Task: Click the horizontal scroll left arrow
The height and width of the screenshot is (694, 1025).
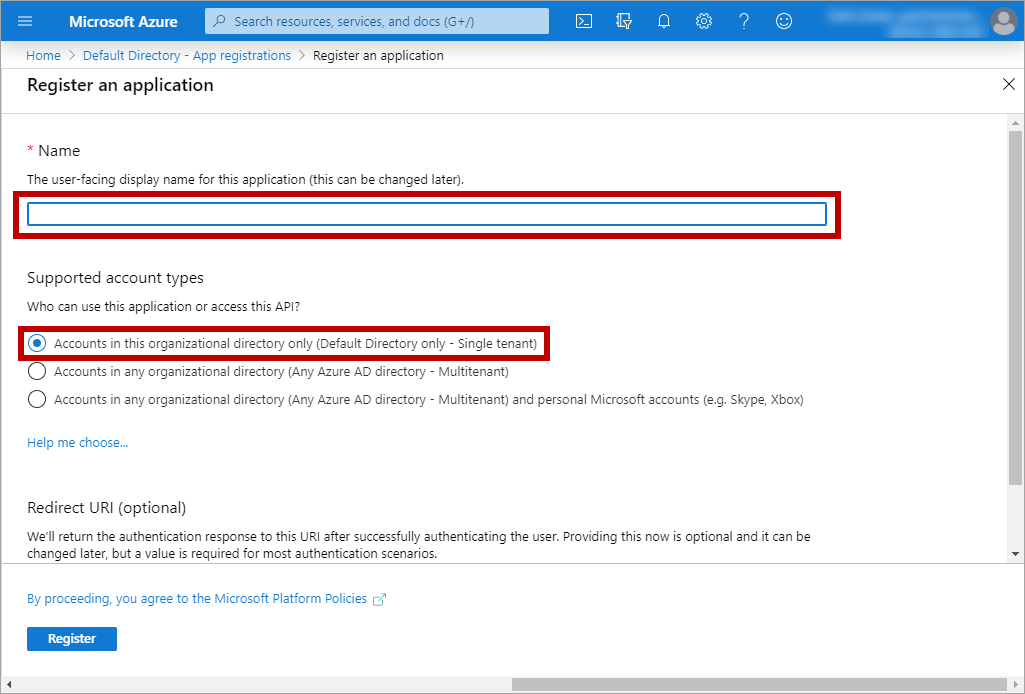Action: [8, 684]
